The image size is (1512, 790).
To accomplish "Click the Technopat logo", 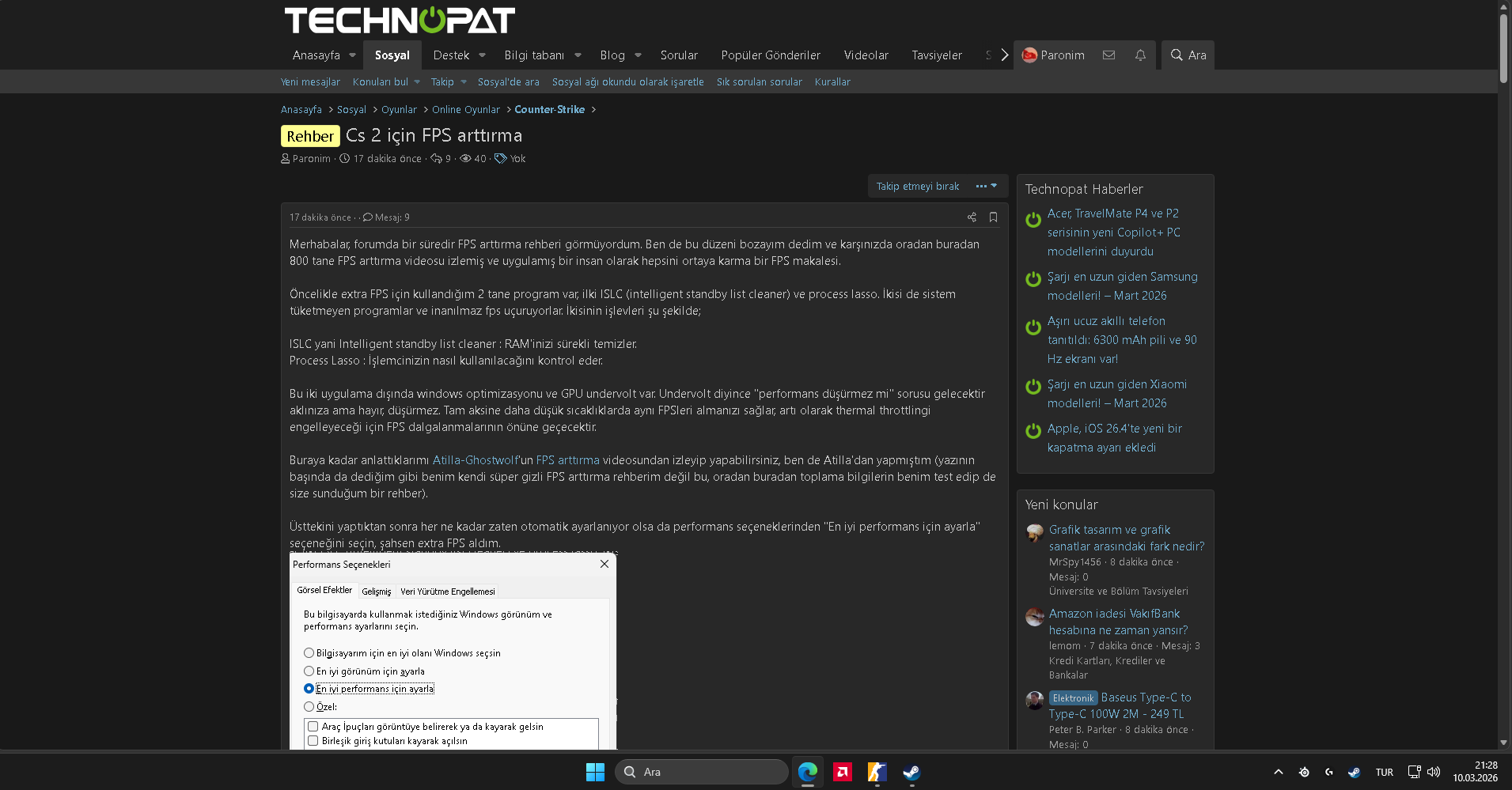I will tap(400, 20).
